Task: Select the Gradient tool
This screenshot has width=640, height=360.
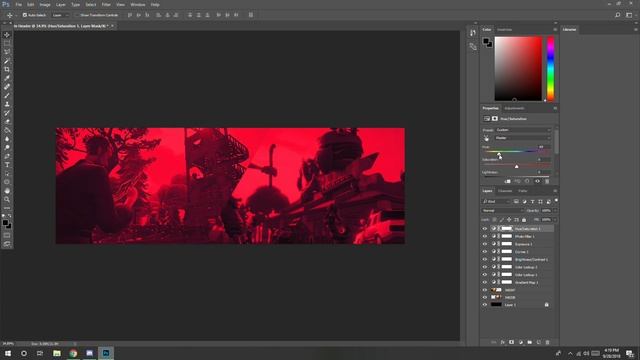Action: pos(7,130)
